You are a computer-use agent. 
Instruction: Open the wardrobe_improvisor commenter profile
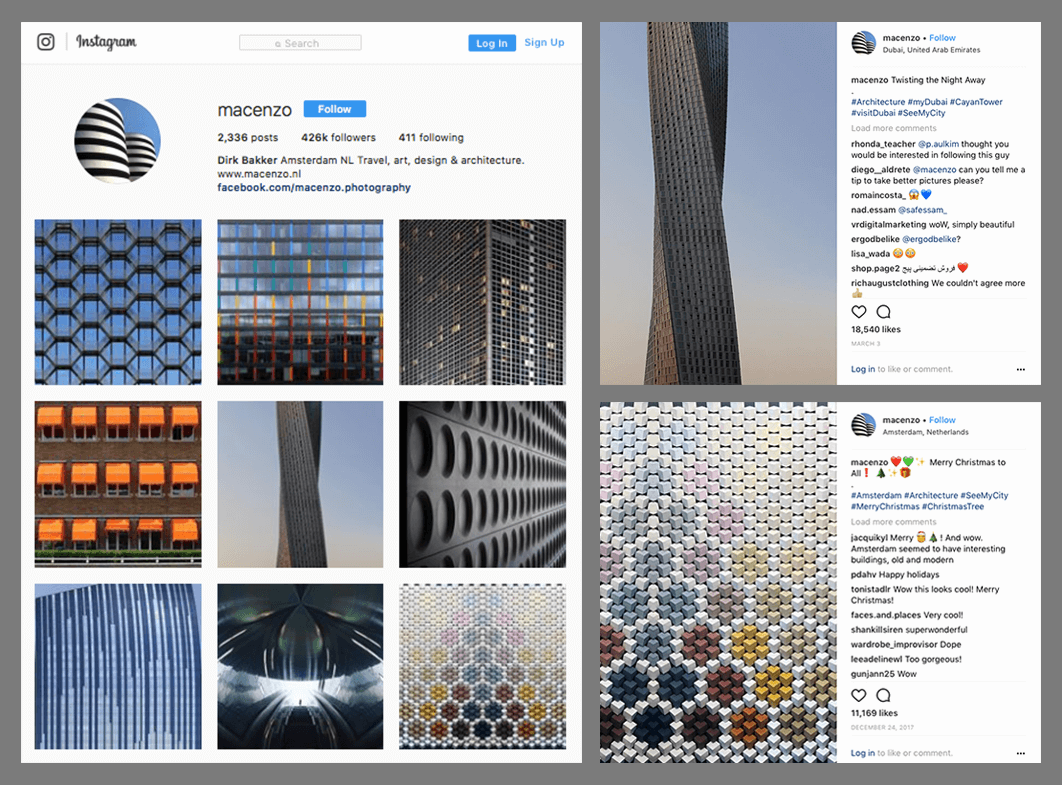coord(894,644)
